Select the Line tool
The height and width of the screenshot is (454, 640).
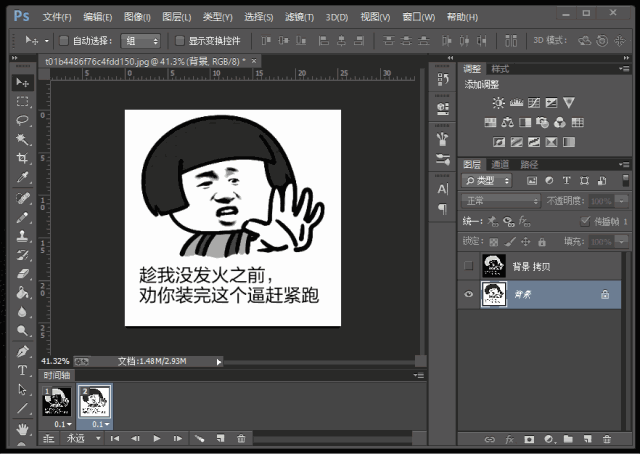click(x=22, y=408)
